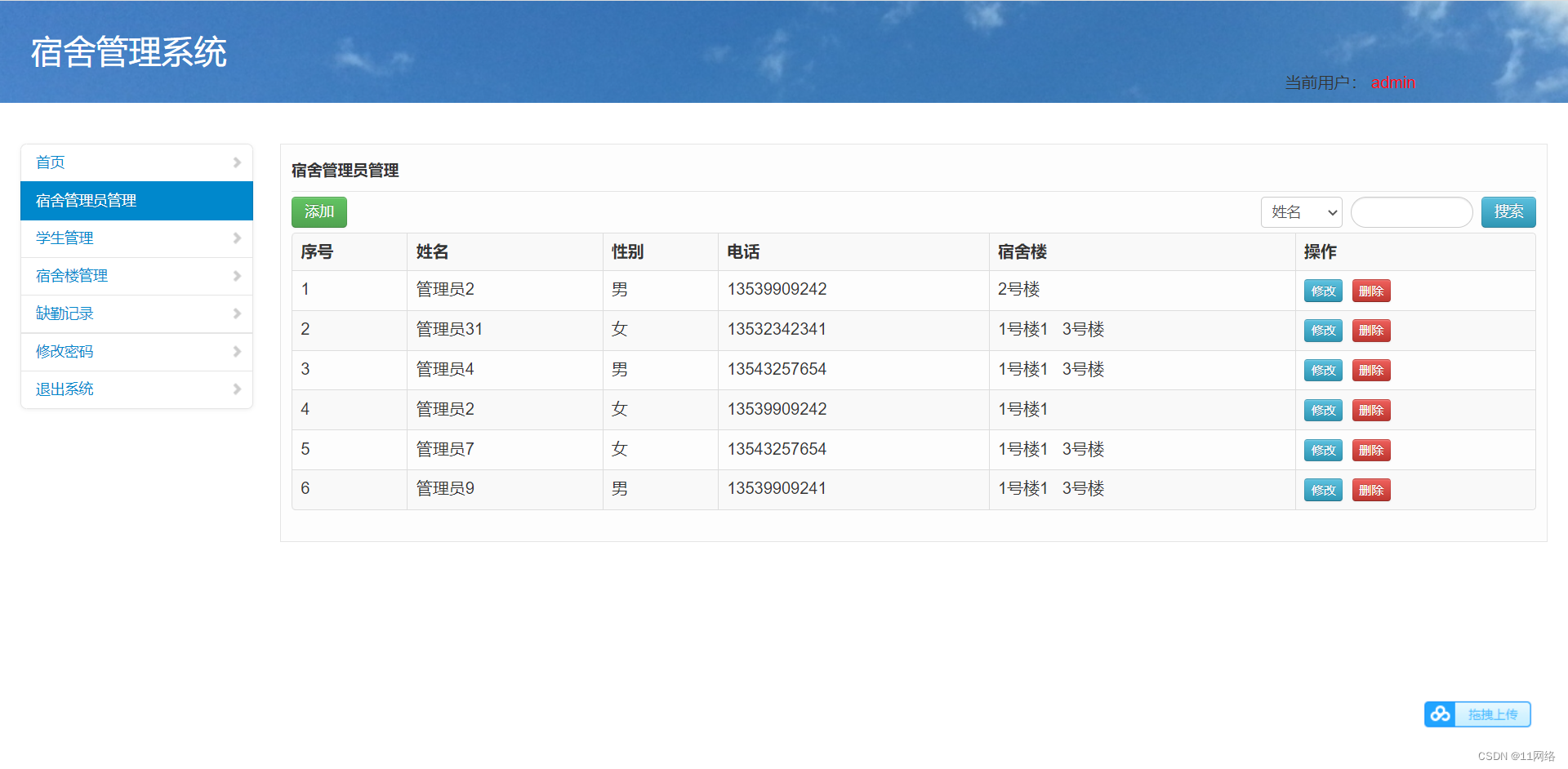The image size is (1568, 769).
Task: Click chevron arrow beside 缺勤记录
Action: click(x=237, y=313)
